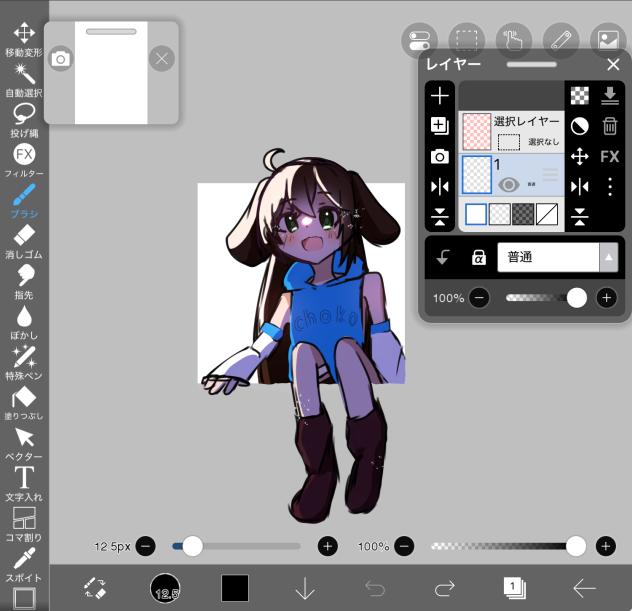This screenshot has width=632, height=611.
Task: Open the Filter tool (フィルター)
Action: point(24,160)
